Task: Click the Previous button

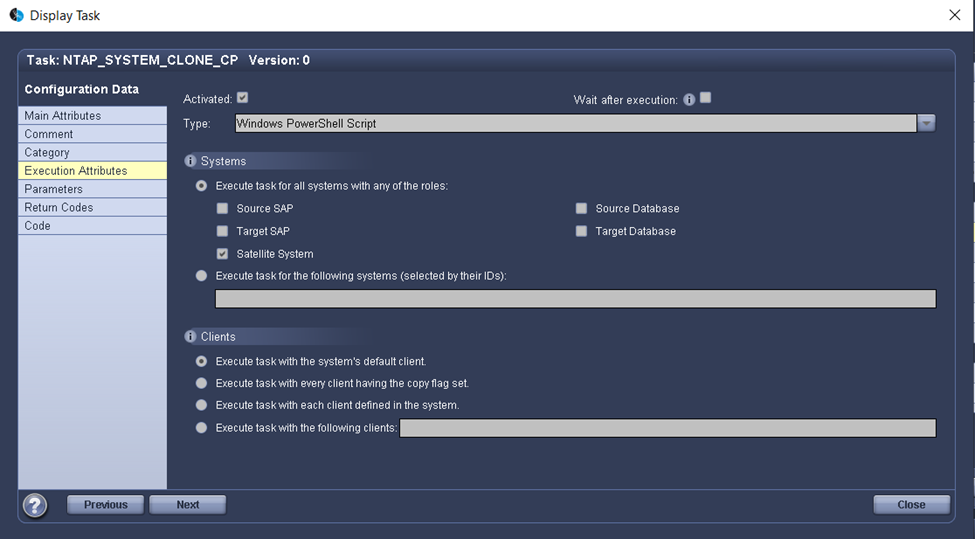Action: (x=105, y=505)
